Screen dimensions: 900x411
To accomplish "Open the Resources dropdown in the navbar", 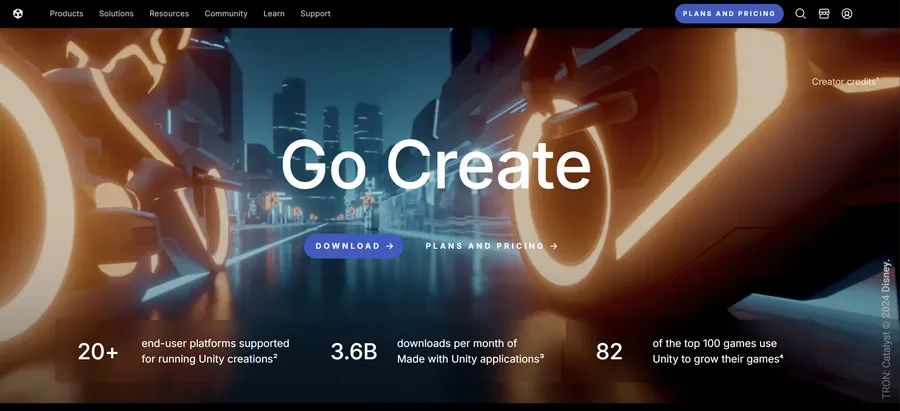I will (x=169, y=14).
